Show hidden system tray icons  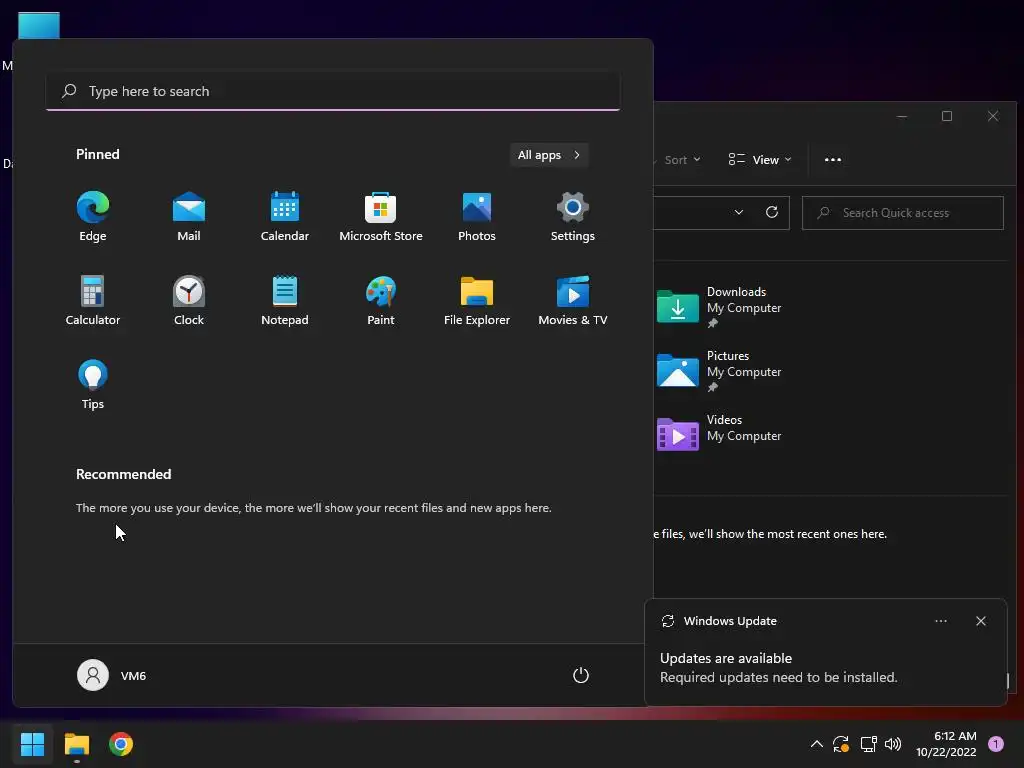point(816,744)
